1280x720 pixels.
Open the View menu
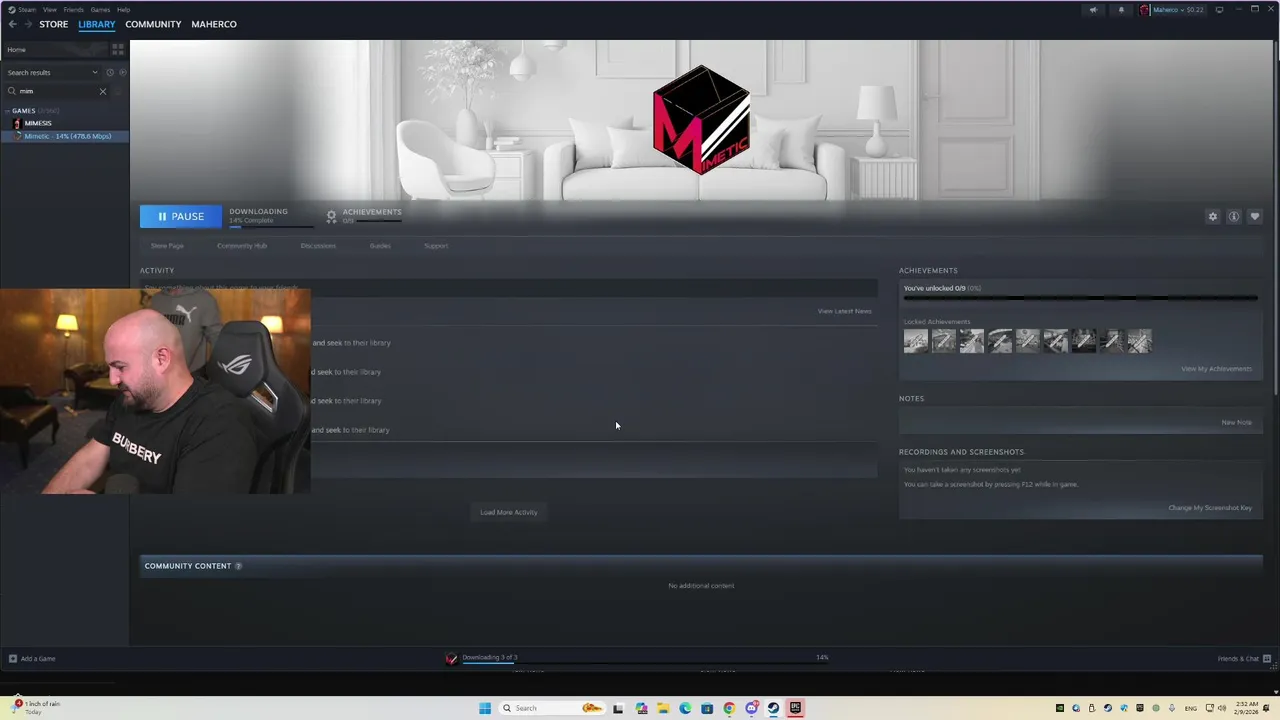coord(49,9)
